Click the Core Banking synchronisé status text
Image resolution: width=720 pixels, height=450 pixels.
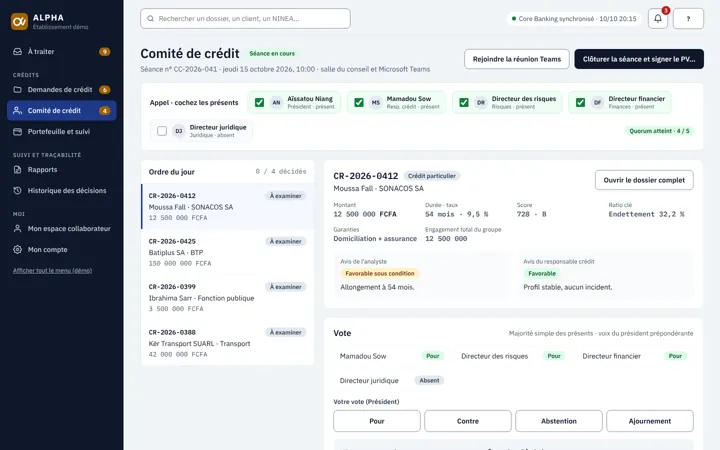pos(577,19)
